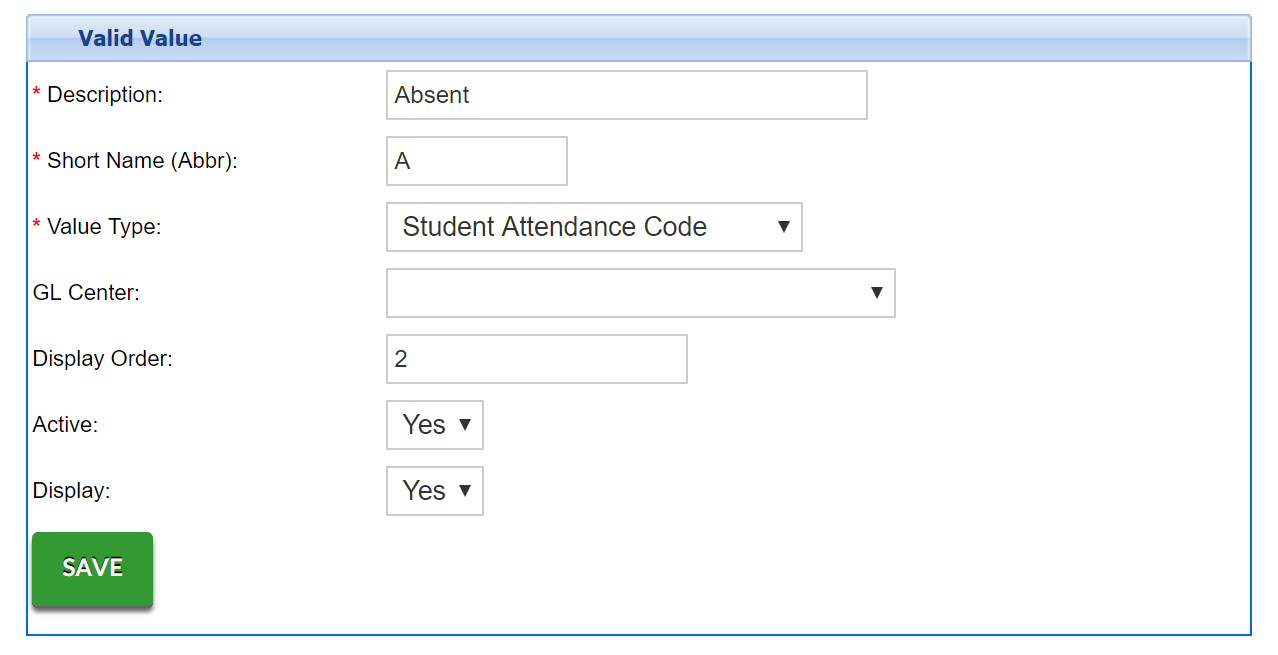Click the Valid Value panel header
The image size is (1278, 655).
140,39
